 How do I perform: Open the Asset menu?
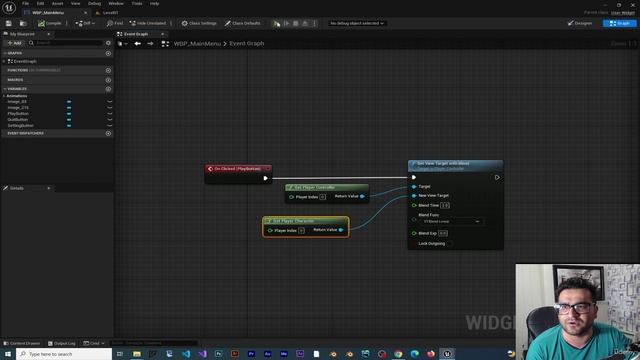tap(57, 3)
